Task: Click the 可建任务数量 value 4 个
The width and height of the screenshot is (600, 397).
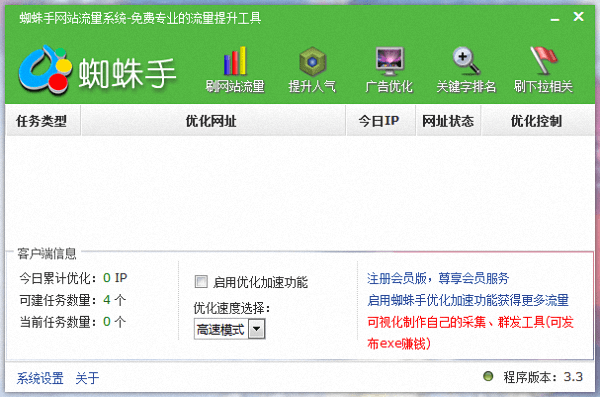Action: pos(114,300)
